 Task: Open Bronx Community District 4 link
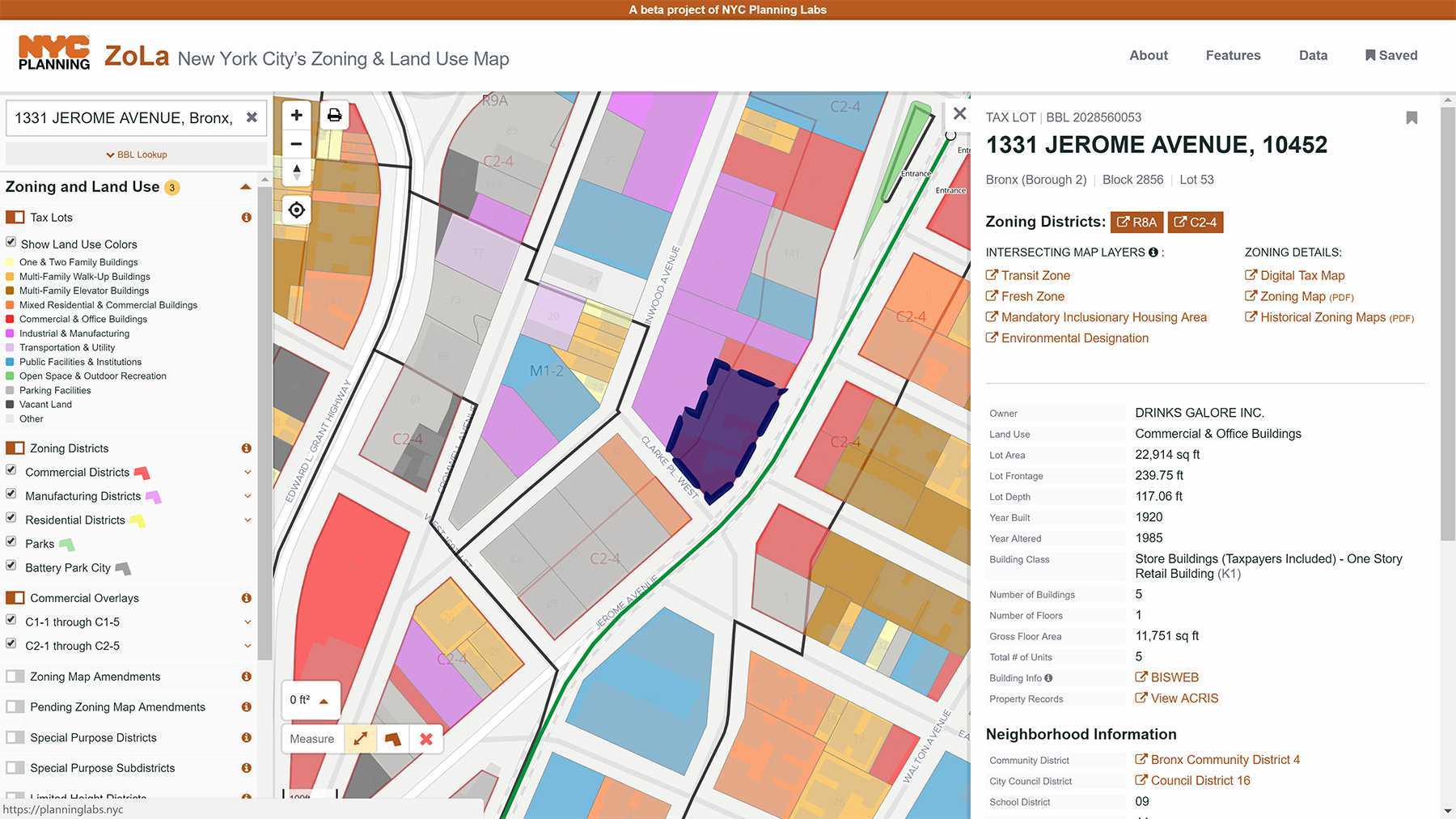click(1217, 760)
